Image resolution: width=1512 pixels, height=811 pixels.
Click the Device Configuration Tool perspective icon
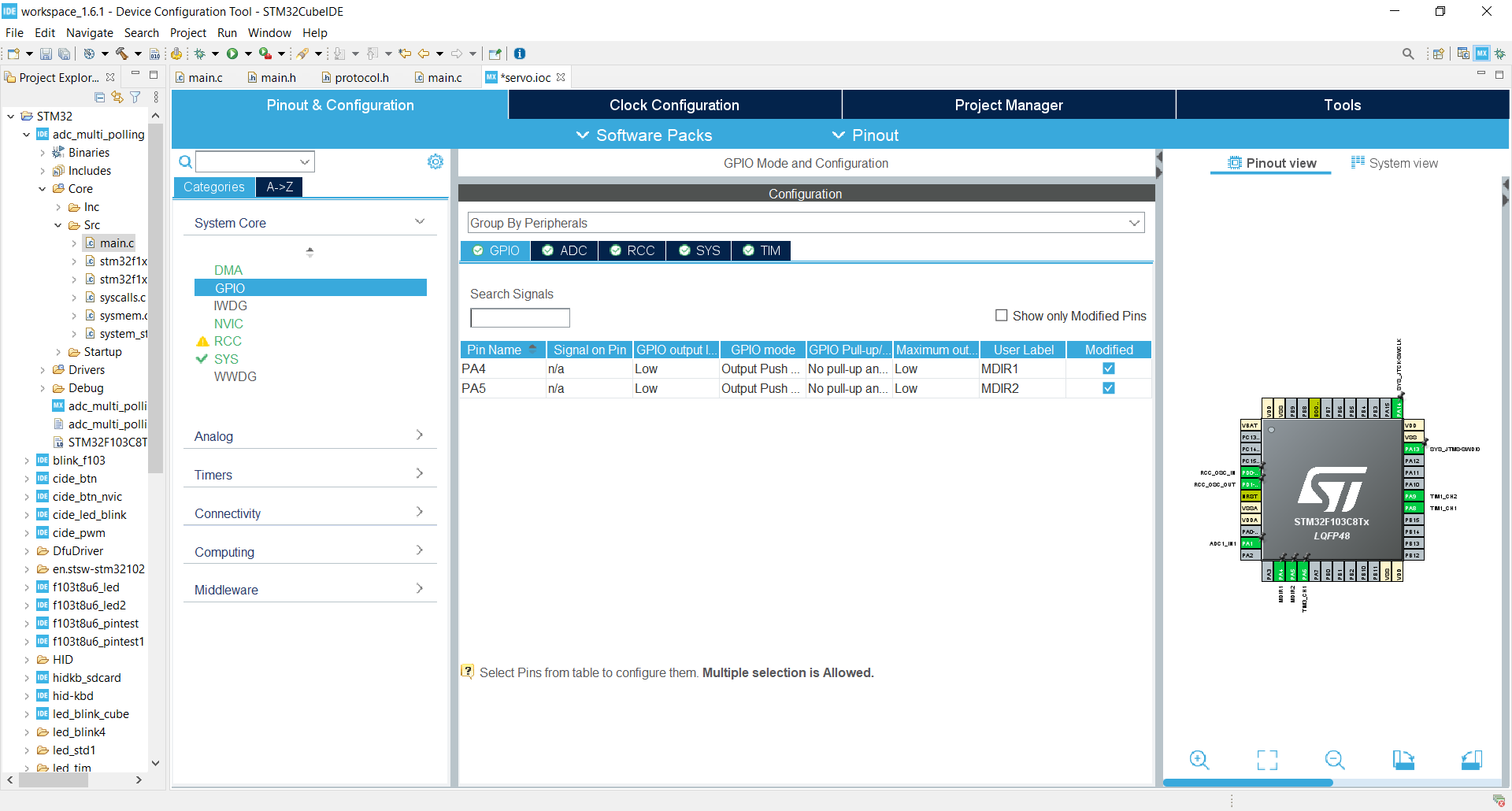[1482, 54]
